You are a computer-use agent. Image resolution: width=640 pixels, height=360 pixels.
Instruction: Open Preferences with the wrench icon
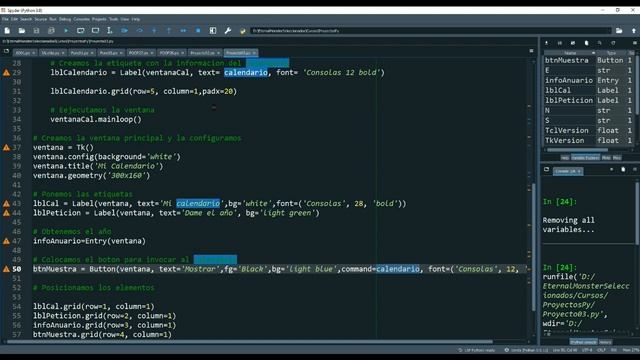click(x=228, y=31)
